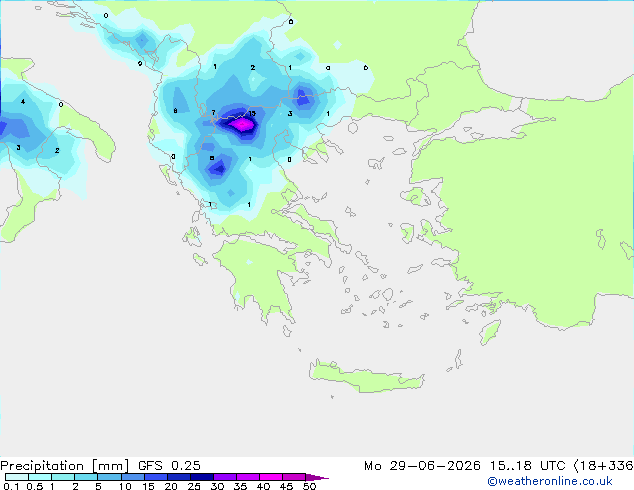Click the 'Mo 29-06-2026' date text
Screen dimensions: 634x490
[x=422, y=466]
